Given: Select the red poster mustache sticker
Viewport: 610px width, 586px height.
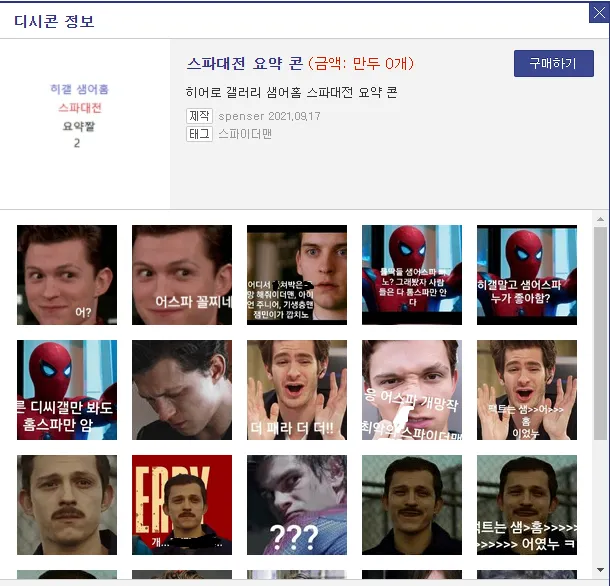Looking at the screenshot, I should pyautogui.click(x=182, y=505).
